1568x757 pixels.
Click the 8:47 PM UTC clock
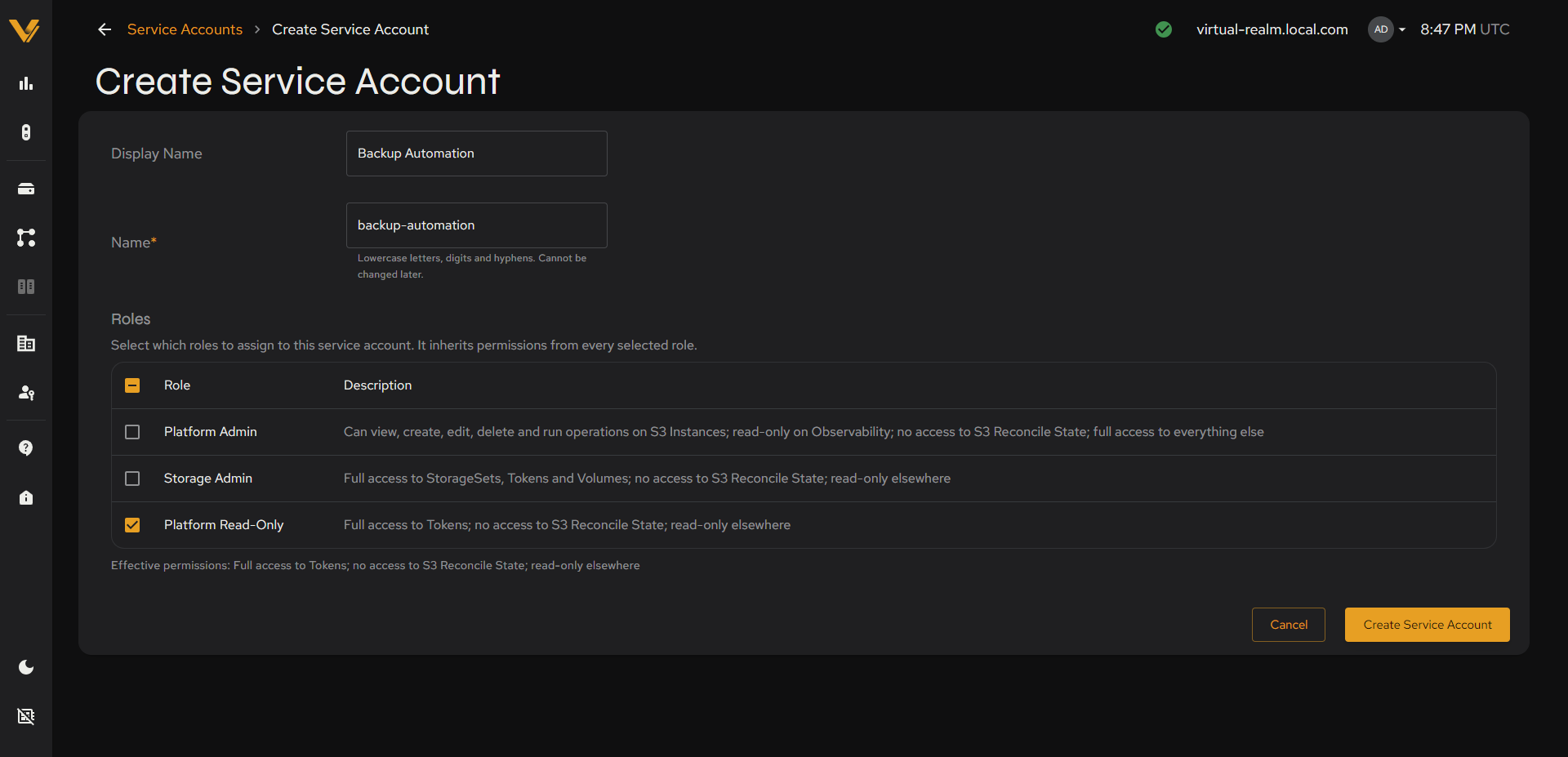[x=1464, y=29]
